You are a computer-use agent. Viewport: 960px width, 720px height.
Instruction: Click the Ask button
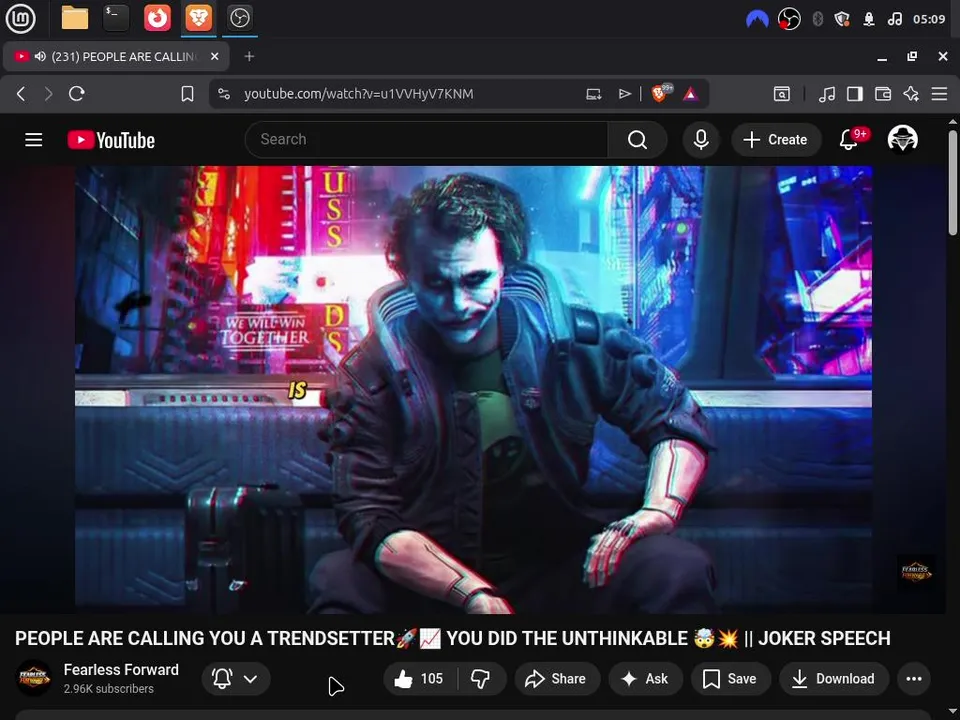[x=645, y=678]
